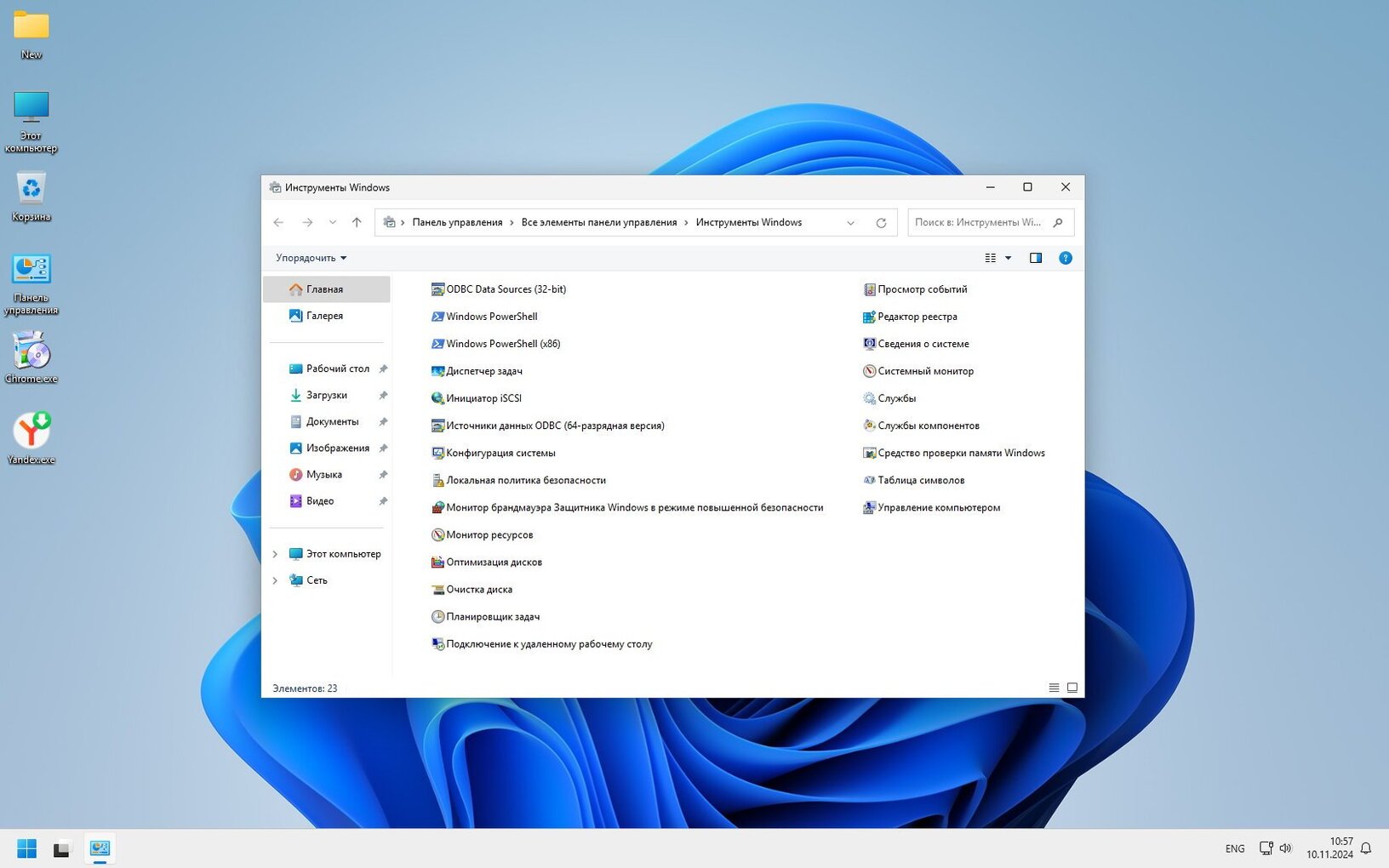Select the Панель управления desktop icon

[31, 285]
